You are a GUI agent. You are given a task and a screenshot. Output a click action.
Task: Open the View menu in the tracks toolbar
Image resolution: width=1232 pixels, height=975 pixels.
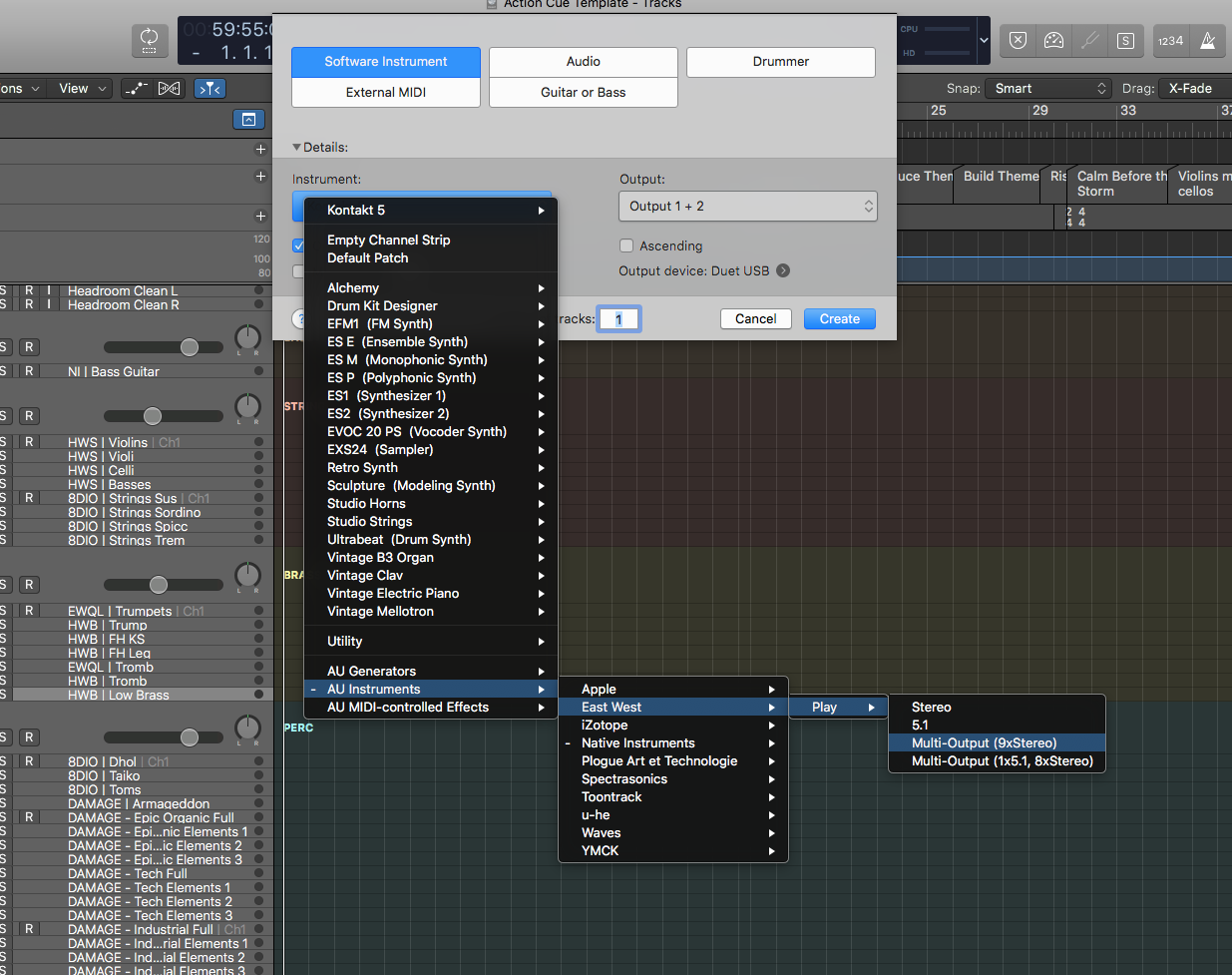[81, 88]
